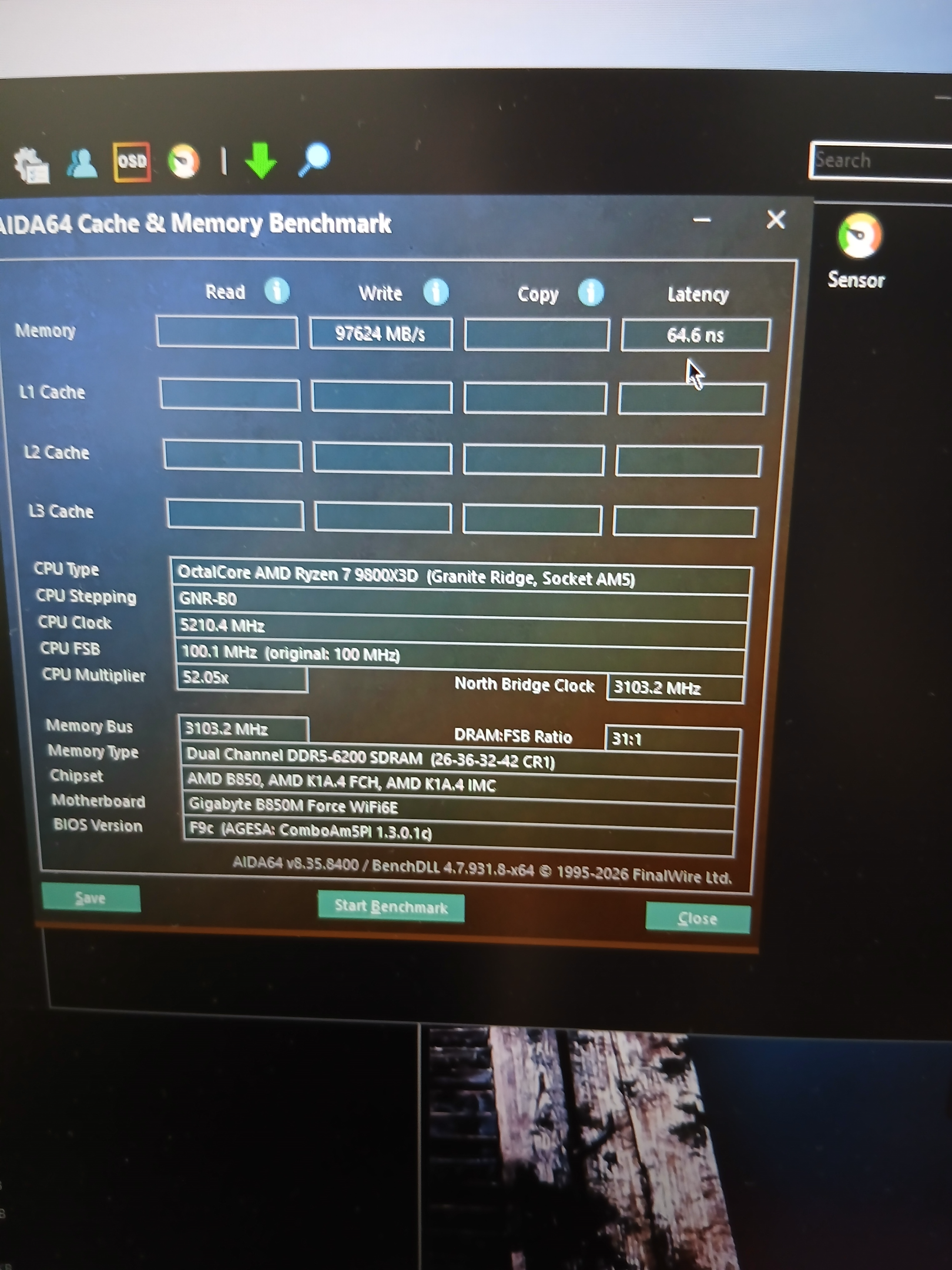
Task: Click the L2 Cache Latency result box
Action: point(688,460)
